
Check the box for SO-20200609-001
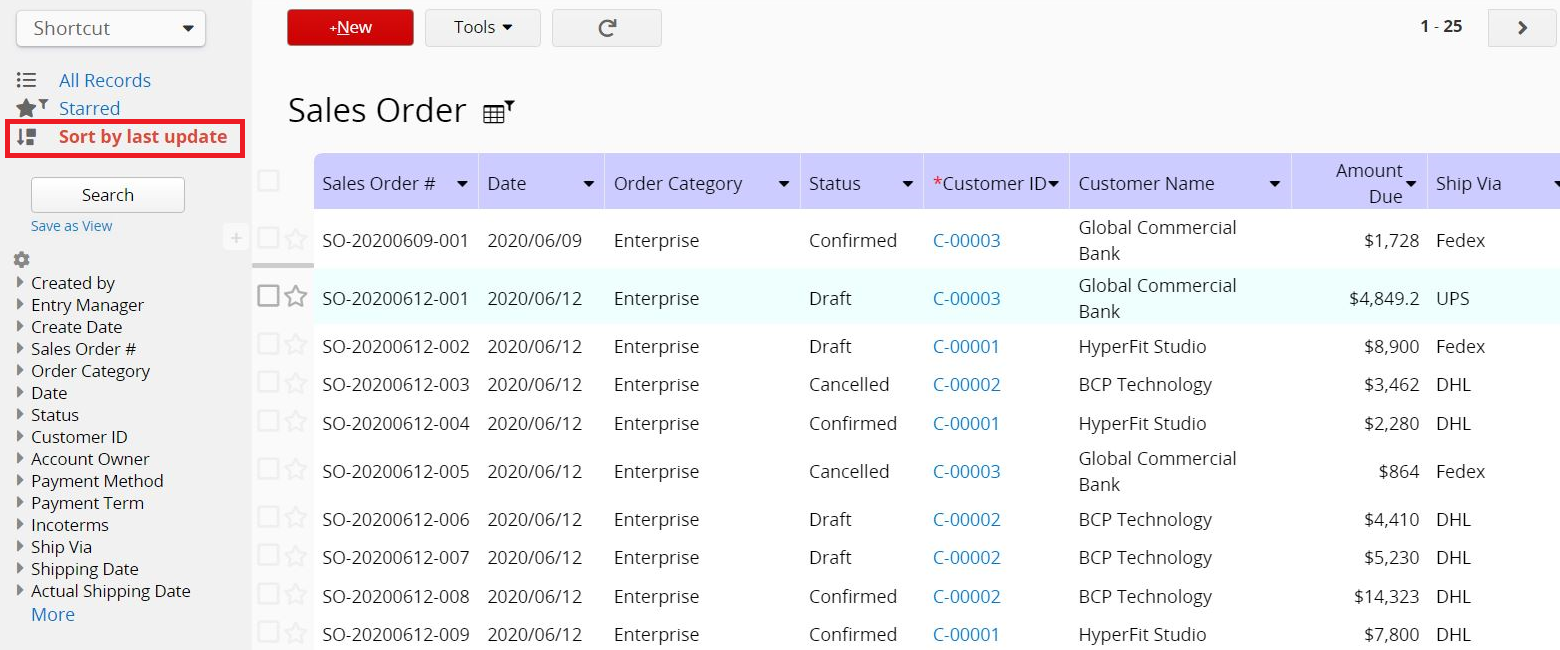(268, 238)
